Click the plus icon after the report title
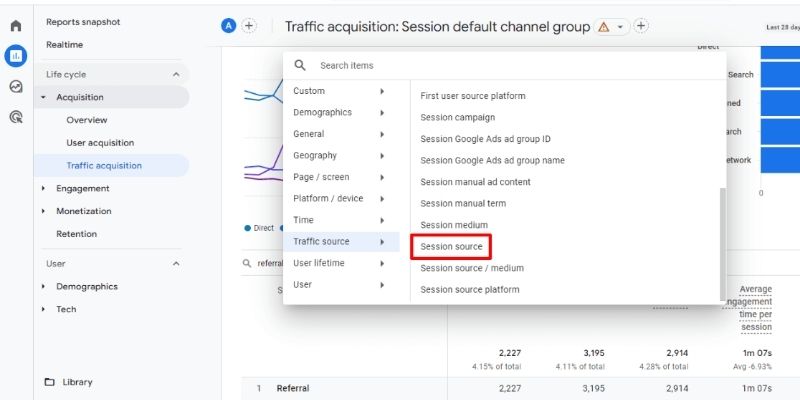Viewport: 800px width, 400px height. (641, 26)
